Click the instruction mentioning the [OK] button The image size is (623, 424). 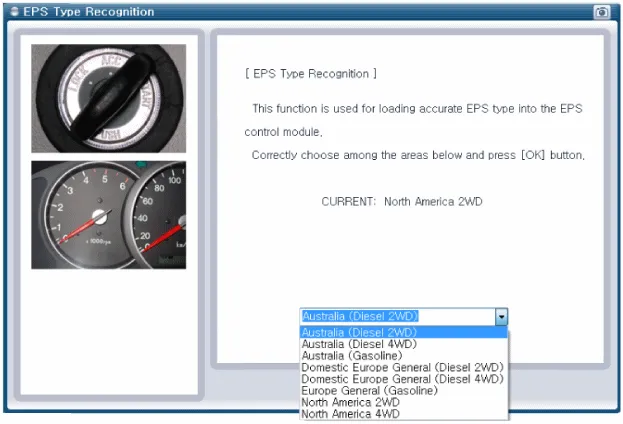tap(417, 155)
